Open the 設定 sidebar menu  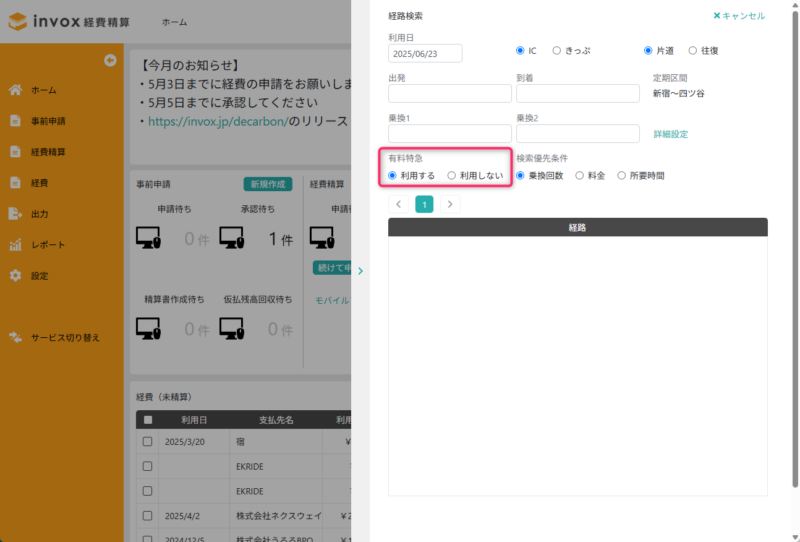point(40,276)
